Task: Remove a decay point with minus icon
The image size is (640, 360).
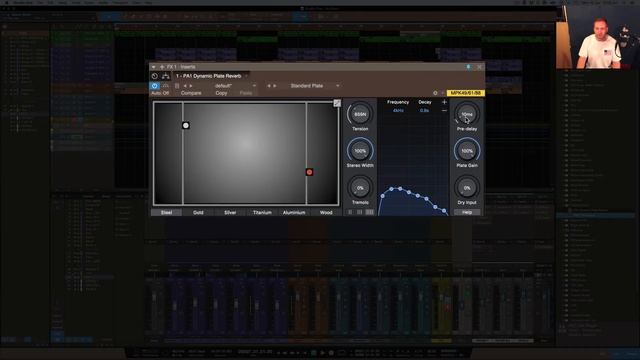Action: click(x=444, y=111)
